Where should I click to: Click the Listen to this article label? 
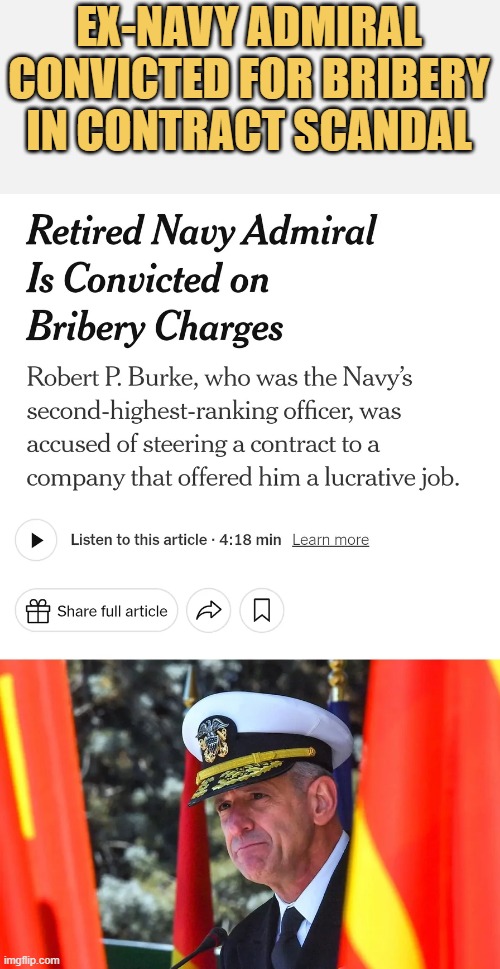(x=138, y=540)
